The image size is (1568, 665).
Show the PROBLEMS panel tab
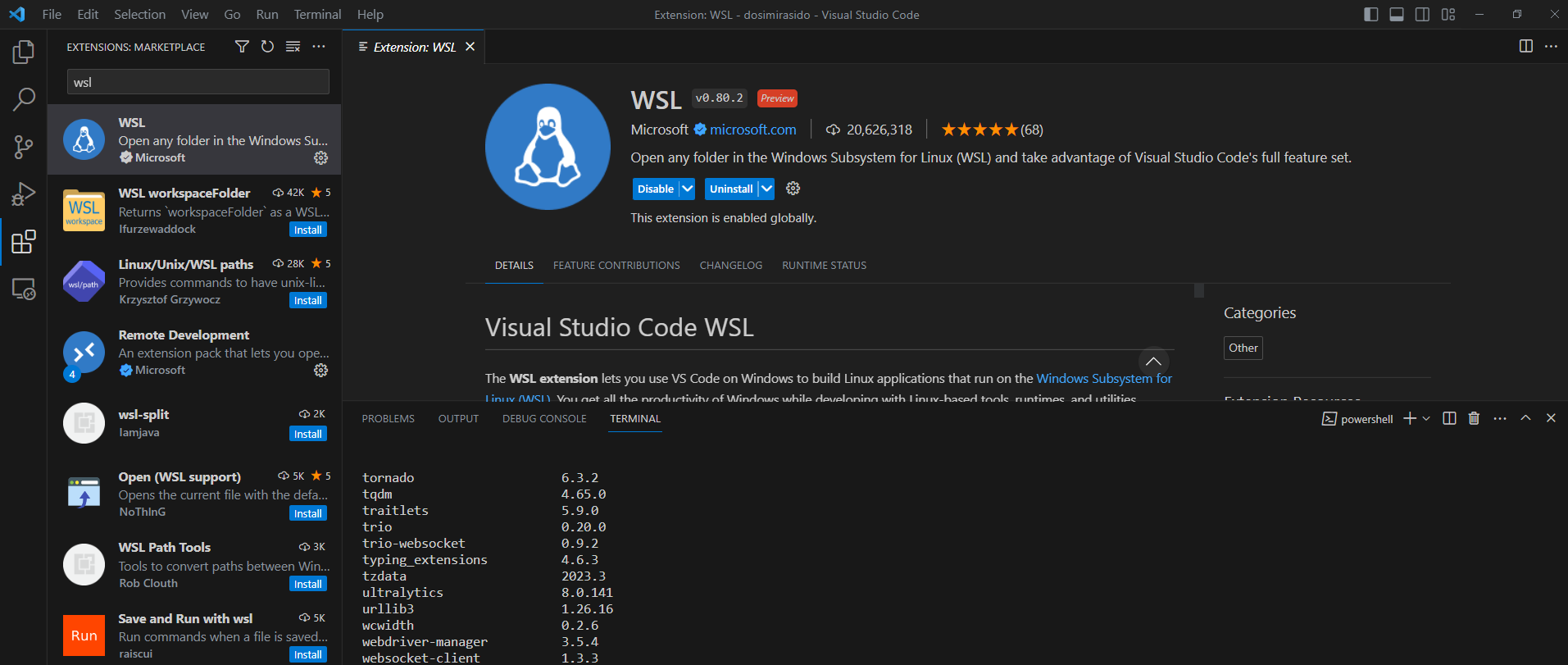[389, 419]
